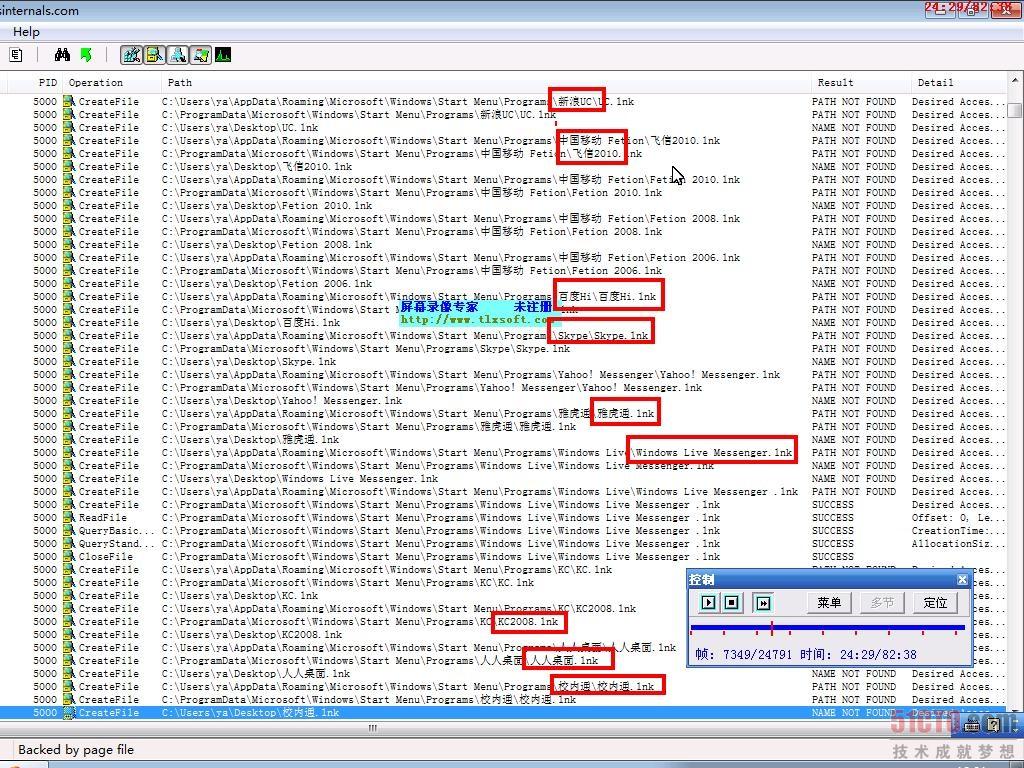Click highlighted path C:\Users\ya\Desktop\校内通.lnk

[250, 712]
